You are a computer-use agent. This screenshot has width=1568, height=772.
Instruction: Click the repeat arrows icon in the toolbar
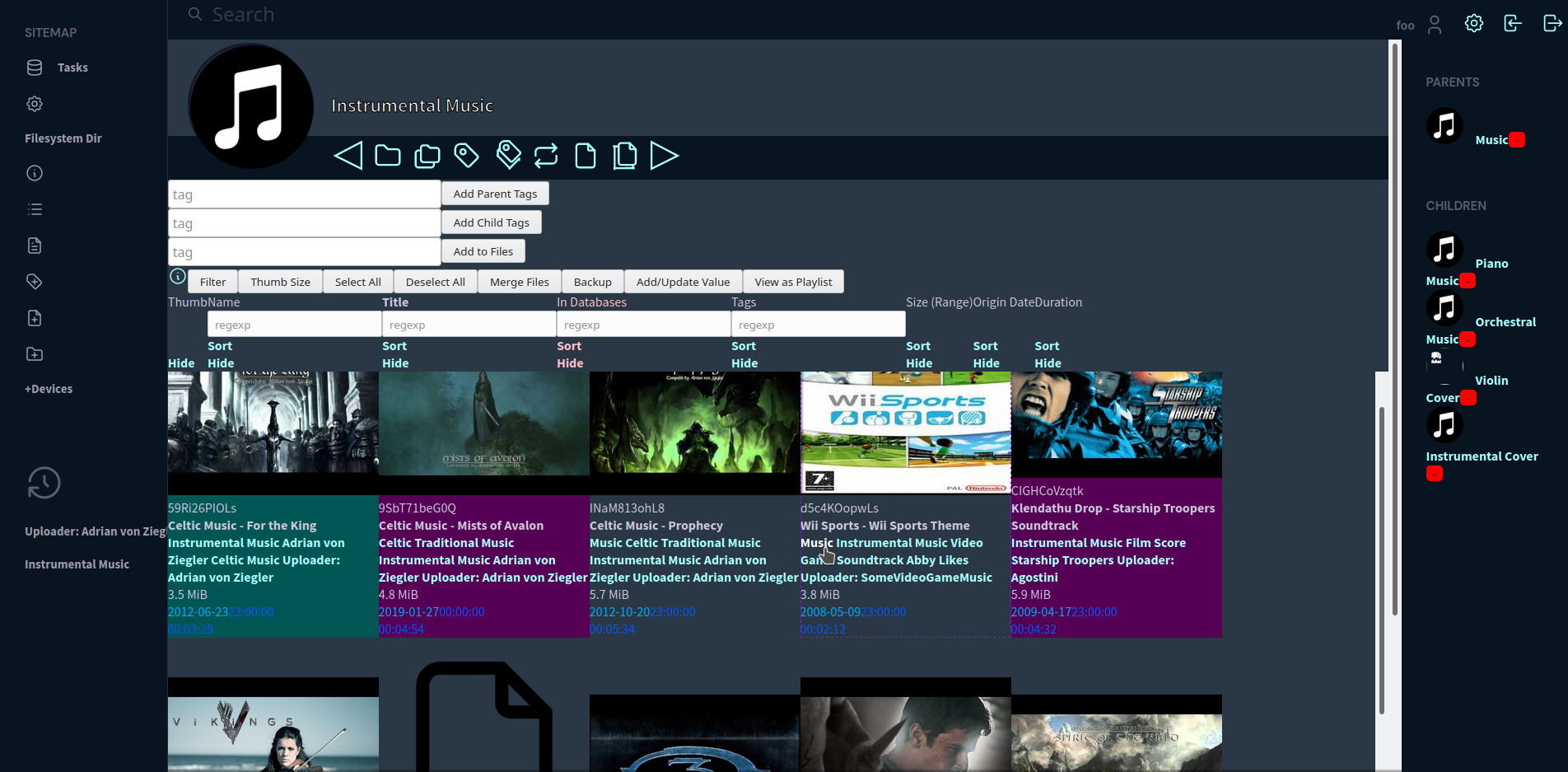tap(546, 156)
